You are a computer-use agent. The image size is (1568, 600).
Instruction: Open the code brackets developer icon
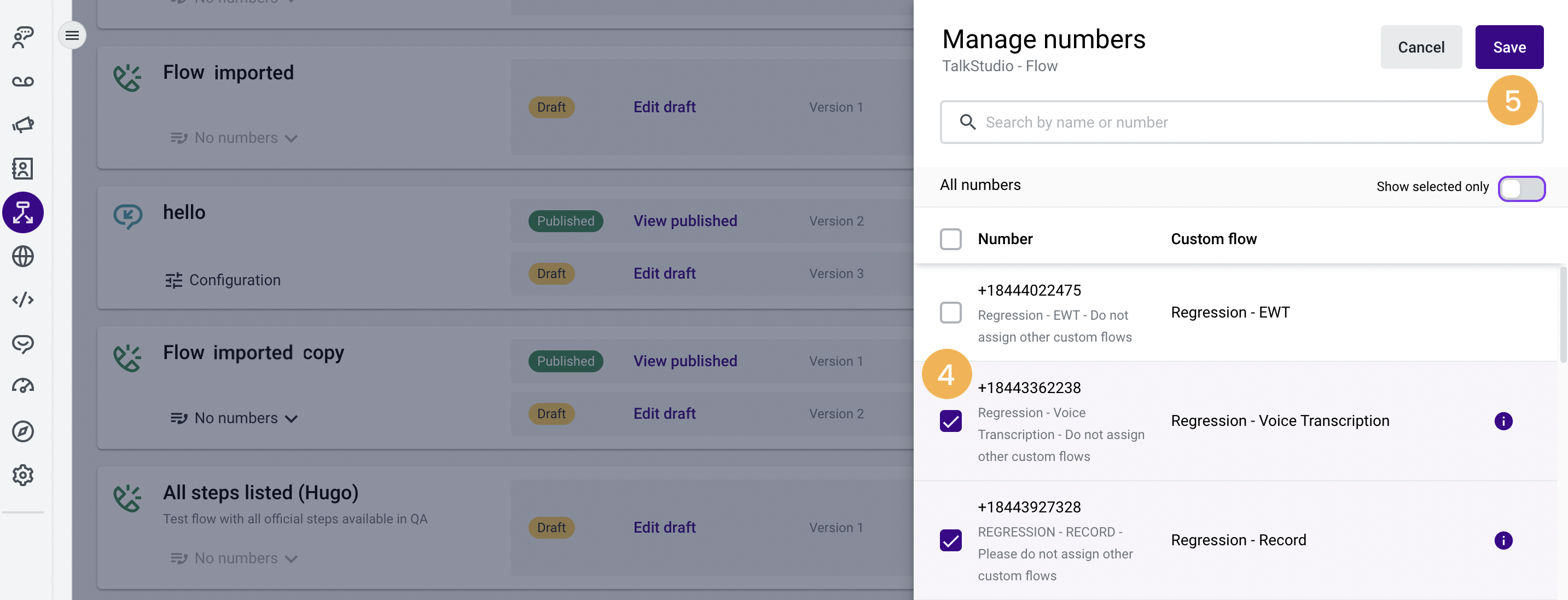pos(23,299)
